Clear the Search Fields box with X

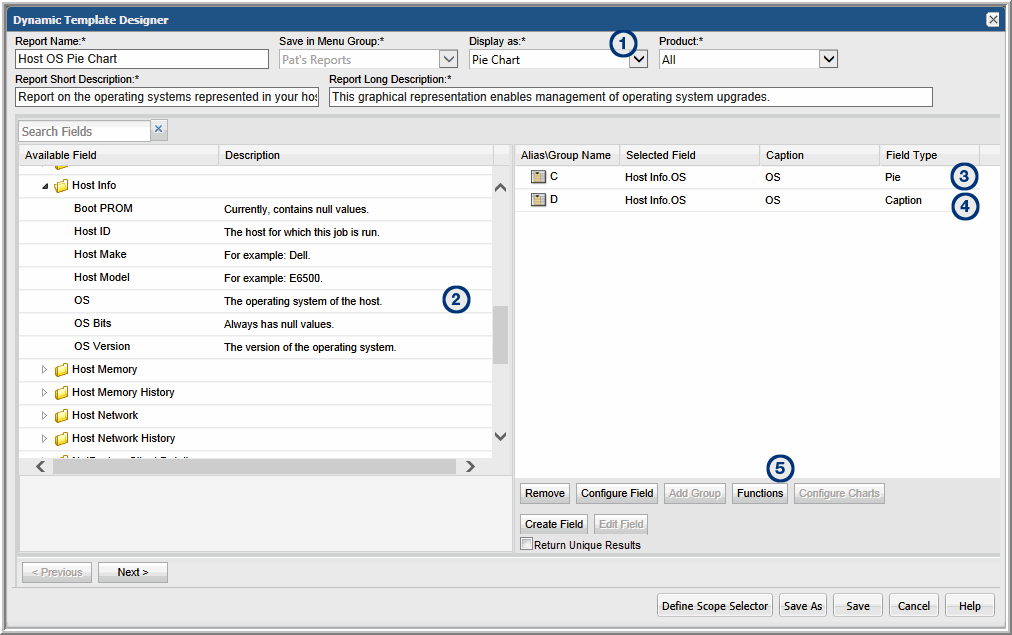coord(159,130)
